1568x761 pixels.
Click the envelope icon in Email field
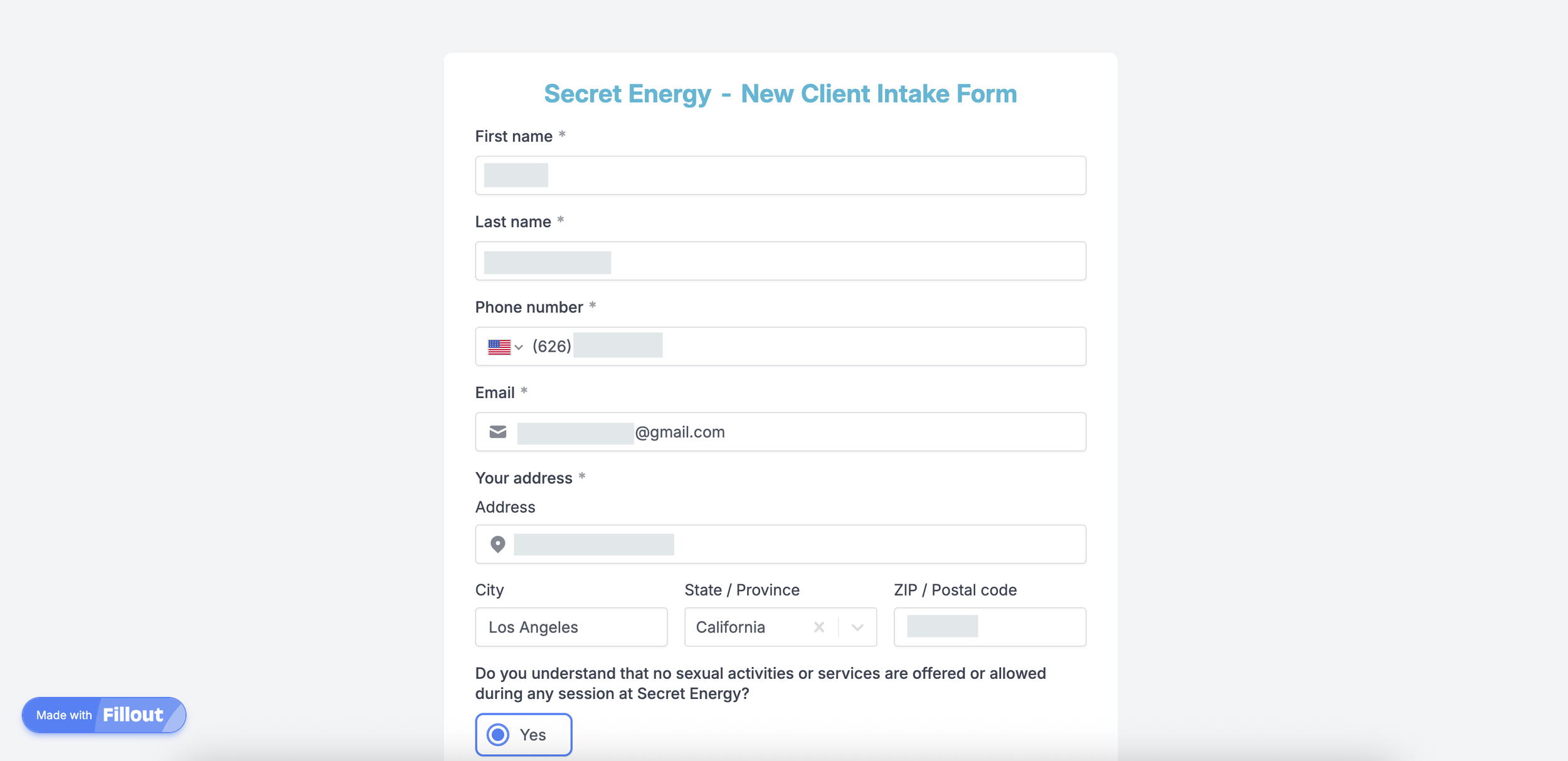[498, 432]
